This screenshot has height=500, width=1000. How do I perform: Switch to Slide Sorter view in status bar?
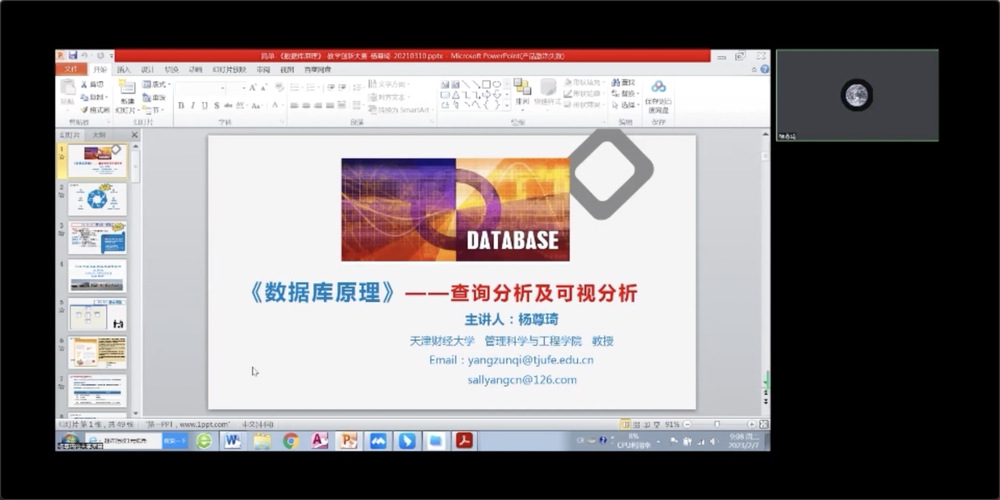pyautogui.click(x=637, y=424)
